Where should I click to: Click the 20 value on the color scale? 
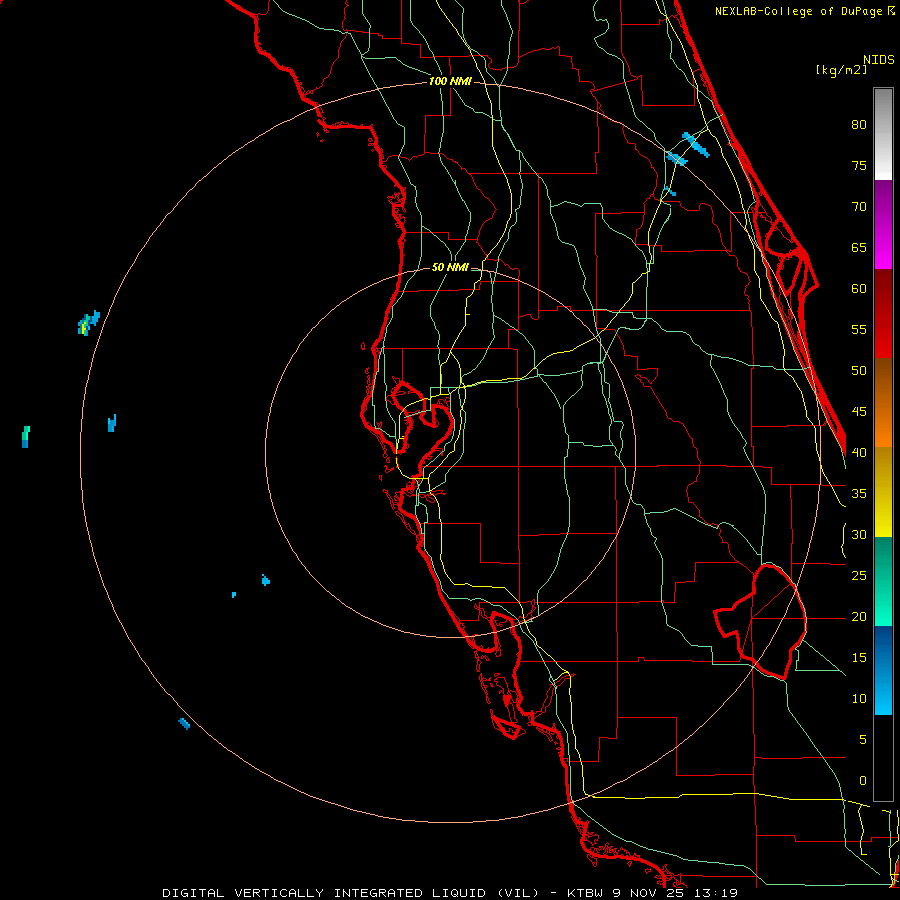point(859,617)
